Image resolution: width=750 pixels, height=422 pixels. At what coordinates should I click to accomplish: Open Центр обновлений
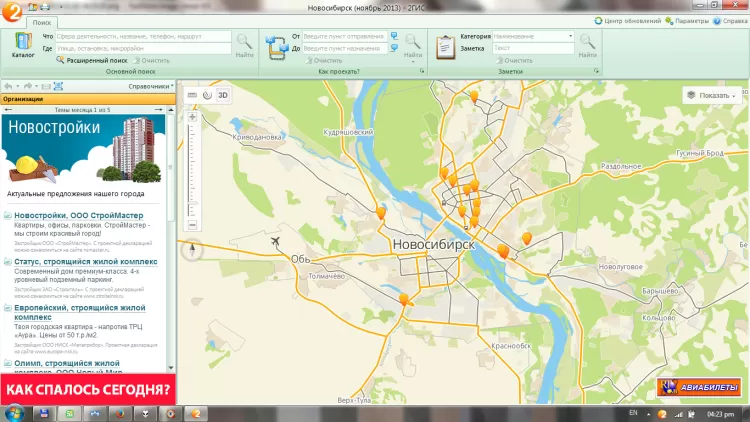click(x=628, y=21)
